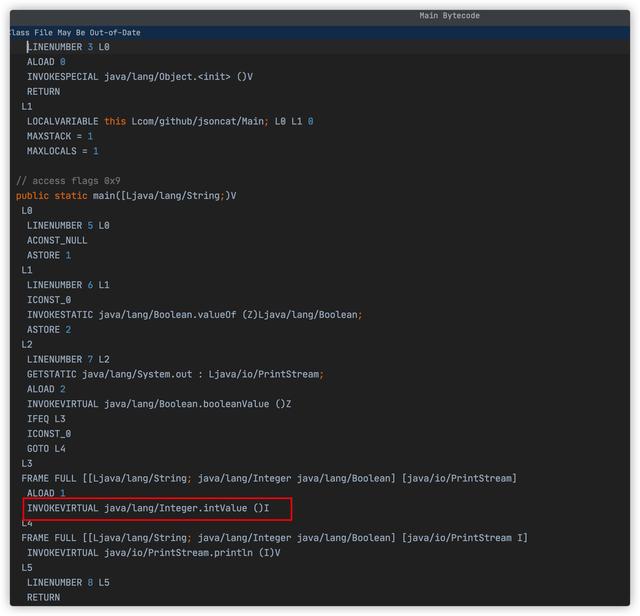The height and width of the screenshot is (616, 640).
Task: Select the INVOKEVIRTUAL java/lang/Integer.intValue ()I line
Action: point(148,508)
